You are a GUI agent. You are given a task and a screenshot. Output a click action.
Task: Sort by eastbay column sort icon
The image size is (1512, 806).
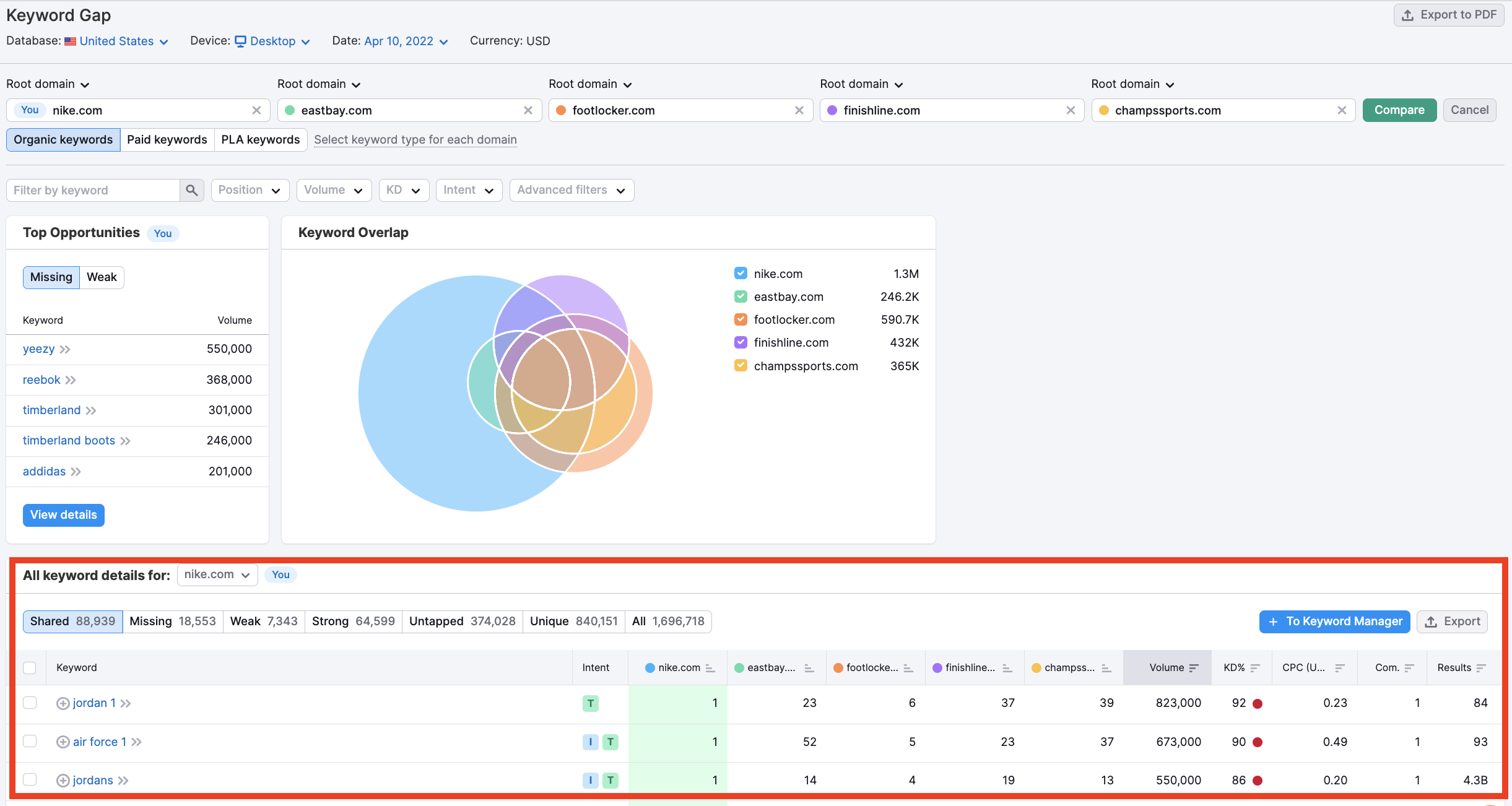[809, 668]
